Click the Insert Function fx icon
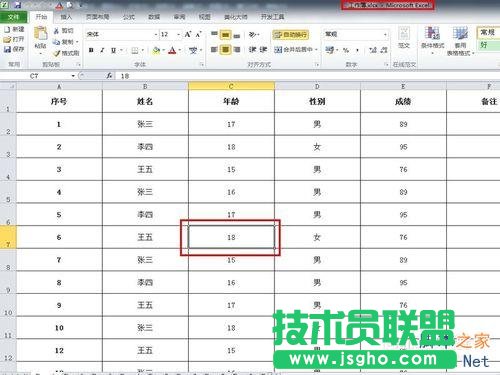Image resolution: width=500 pixels, height=375 pixels. tap(109, 76)
